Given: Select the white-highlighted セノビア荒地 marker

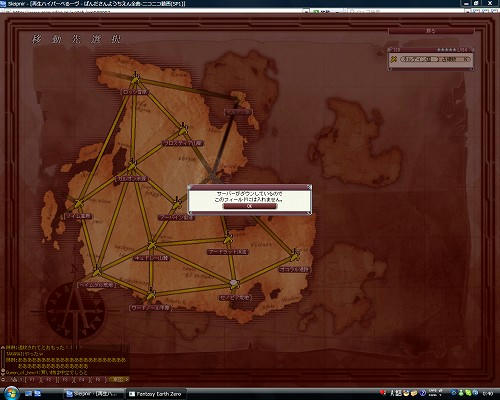Looking at the screenshot, I should click(234, 284).
